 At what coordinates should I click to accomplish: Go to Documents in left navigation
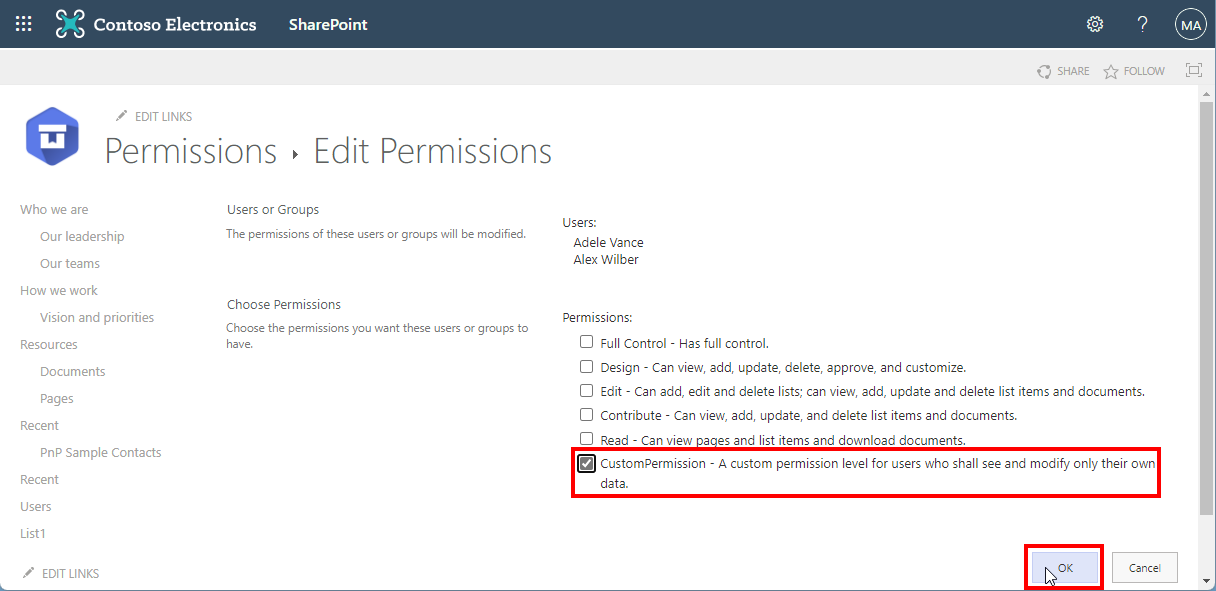pyautogui.click(x=72, y=371)
